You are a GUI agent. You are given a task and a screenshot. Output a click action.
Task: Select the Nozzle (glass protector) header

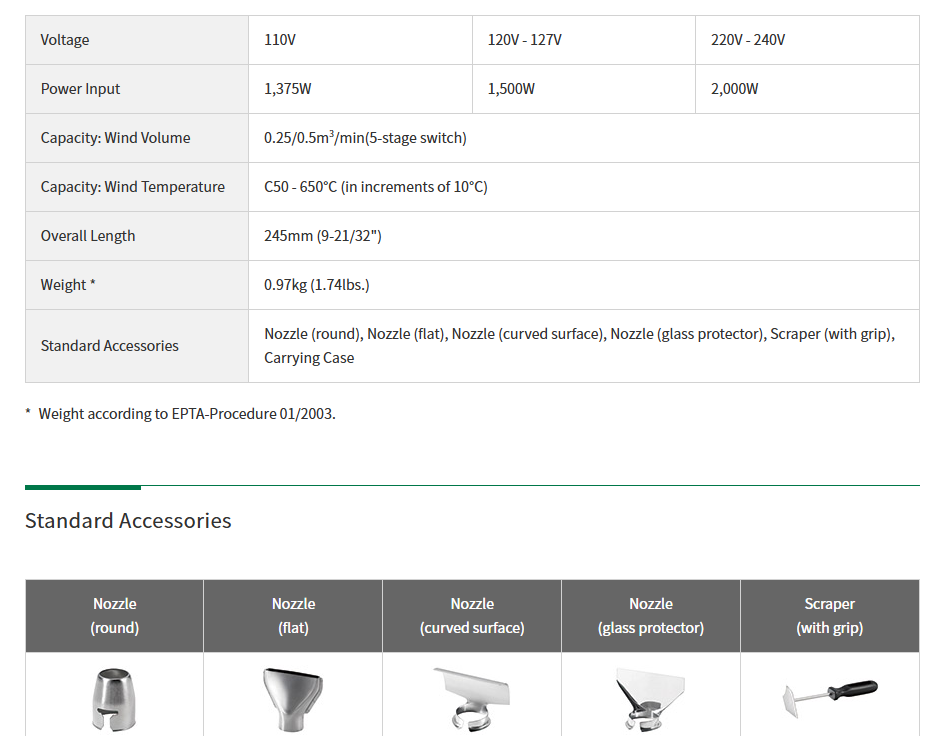pos(651,616)
